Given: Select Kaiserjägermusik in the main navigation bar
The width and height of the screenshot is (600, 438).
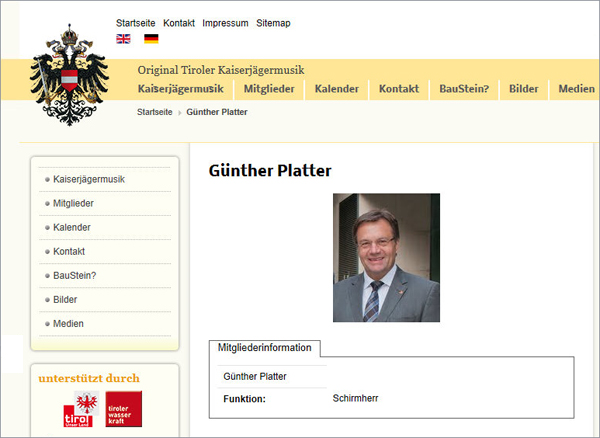Looking at the screenshot, I should pyautogui.click(x=181, y=89).
